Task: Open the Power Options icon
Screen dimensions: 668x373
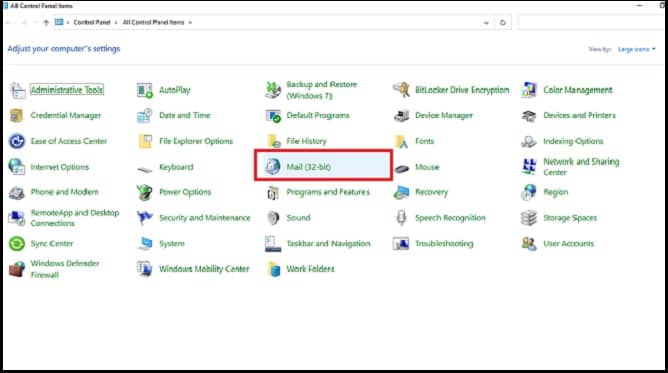Action: point(145,192)
